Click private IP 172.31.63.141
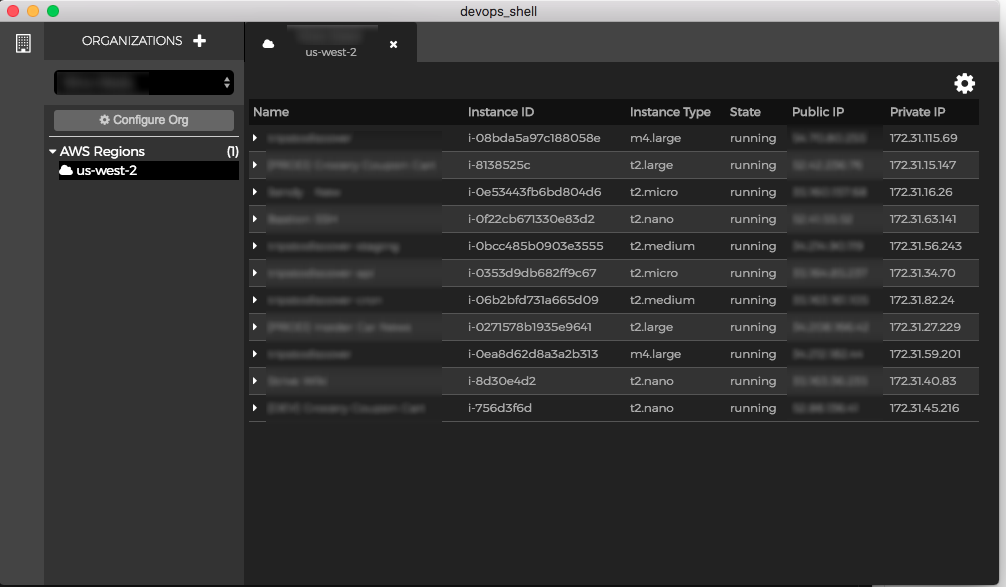The height and width of the screenshot is (587, 1006). coord(923,219)
